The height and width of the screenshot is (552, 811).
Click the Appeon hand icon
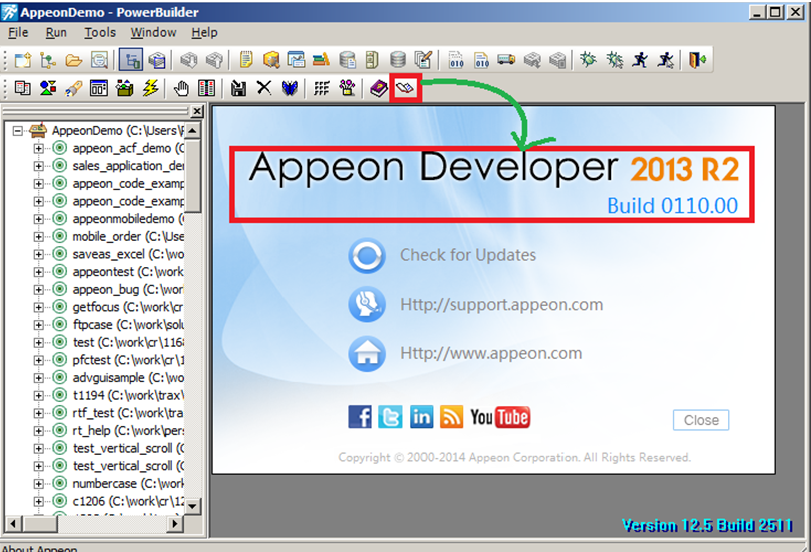[x=181, y=88]
